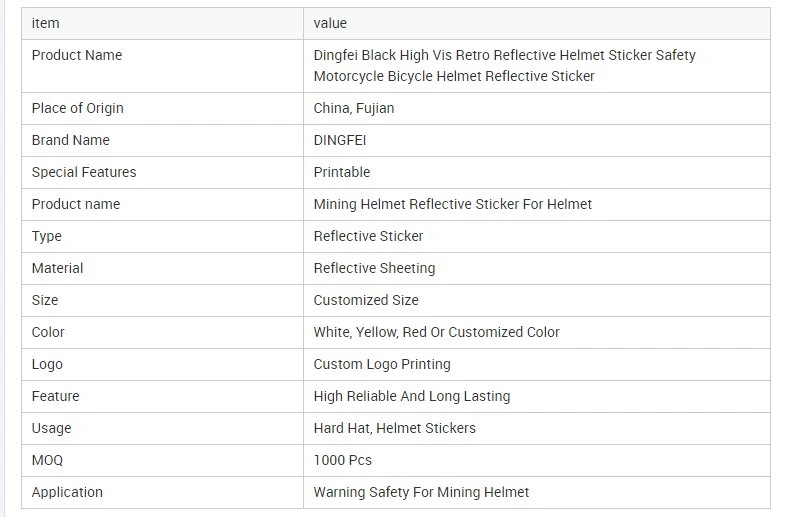This screenshot has width=787, height=517.
Task: Select the 'China, Fujian' origin value
Action: (354, 108)
